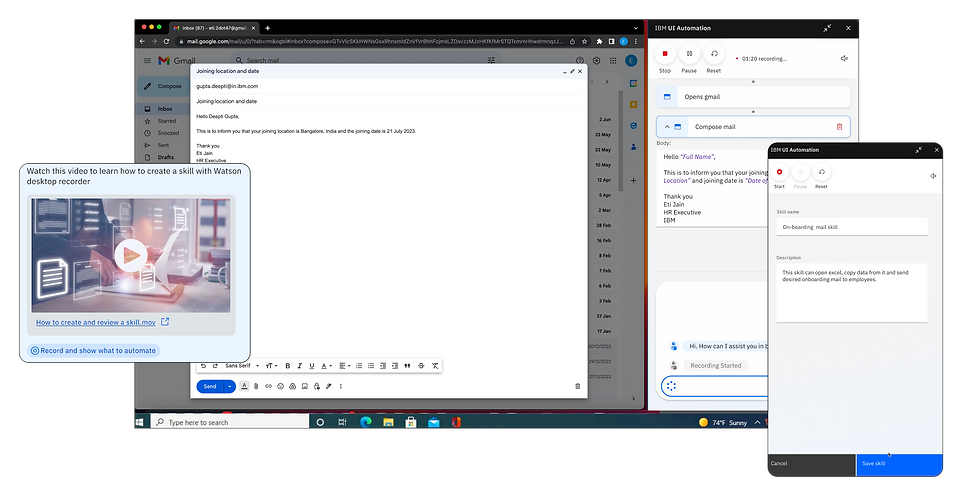Toggle quote formatting
The width and height of the screenshot is (980, 496).
[x=407, y=366]
